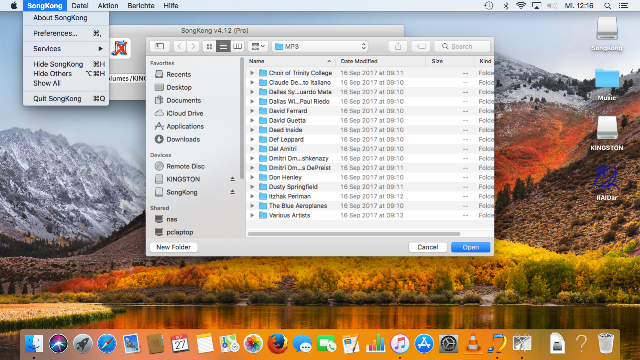Viewport: 640px width, 360px height.
Task: Click the Search field in file dialog
Action: point(462,46)
